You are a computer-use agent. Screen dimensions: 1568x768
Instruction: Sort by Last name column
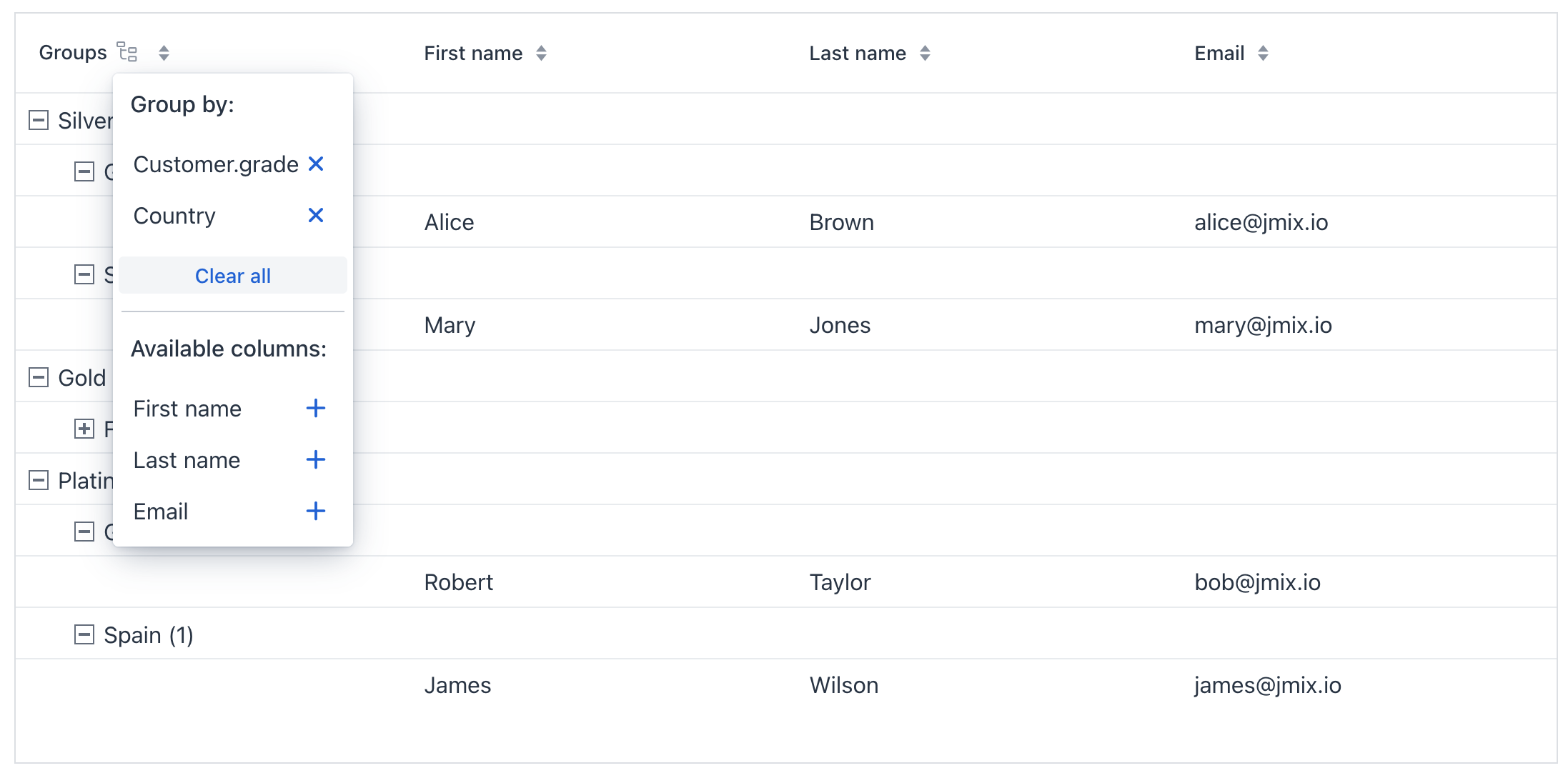(x=925, y=53)
